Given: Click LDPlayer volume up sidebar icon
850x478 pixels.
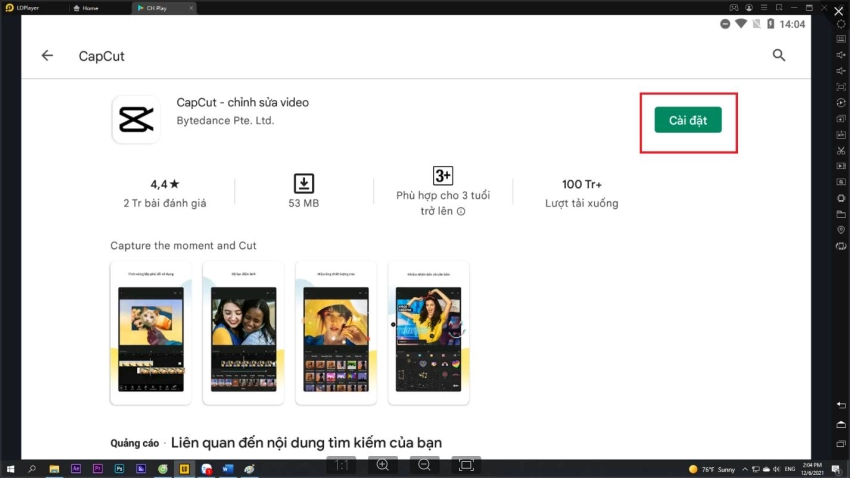Looking at the screenshot, I should [x=841, y=54].
